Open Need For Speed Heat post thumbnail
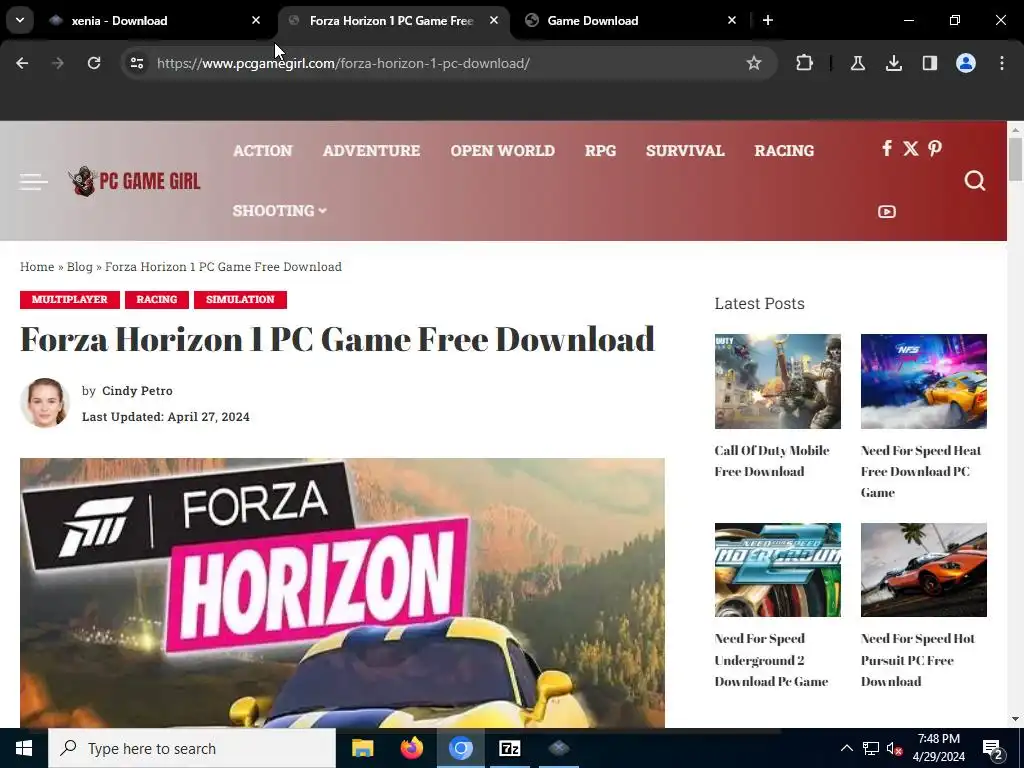This screenshot has width=1024, height=768. (x=923, y=381)
